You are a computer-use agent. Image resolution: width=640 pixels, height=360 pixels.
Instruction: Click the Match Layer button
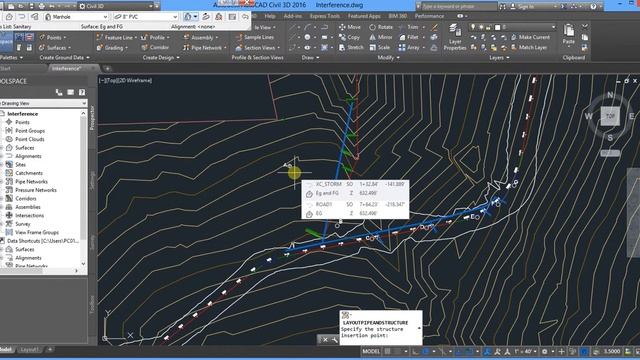(529, 47)
